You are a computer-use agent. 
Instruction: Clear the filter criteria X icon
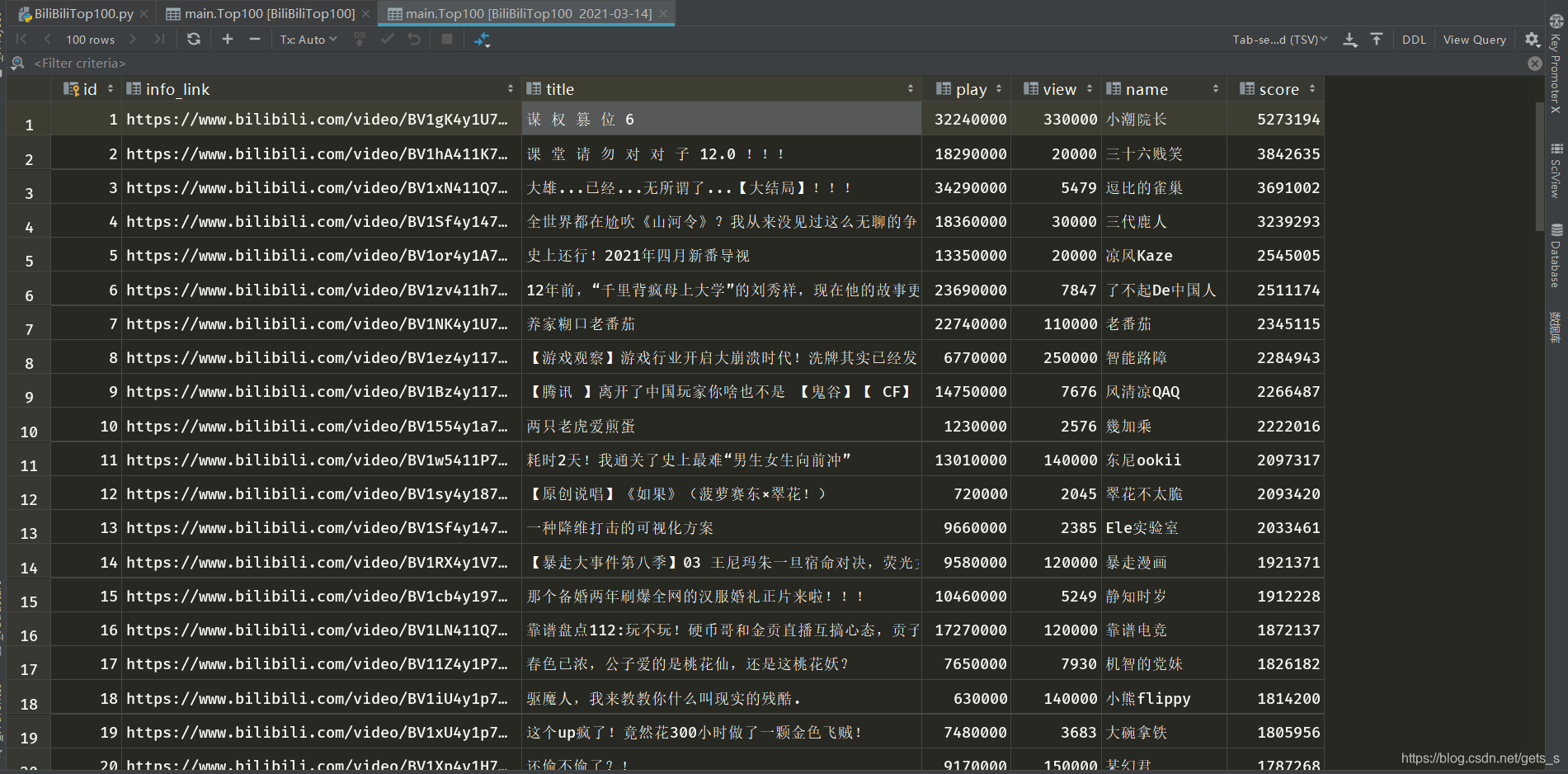coord(1535,64)
